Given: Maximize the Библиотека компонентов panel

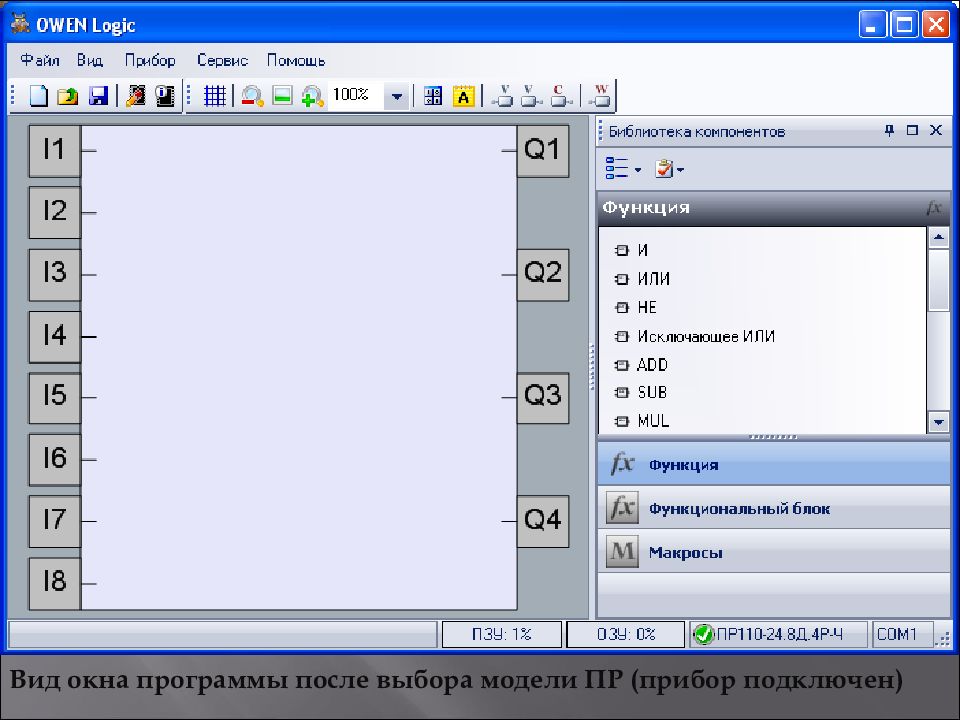Looking at the screenshot, I should click(x=912, y=130).
